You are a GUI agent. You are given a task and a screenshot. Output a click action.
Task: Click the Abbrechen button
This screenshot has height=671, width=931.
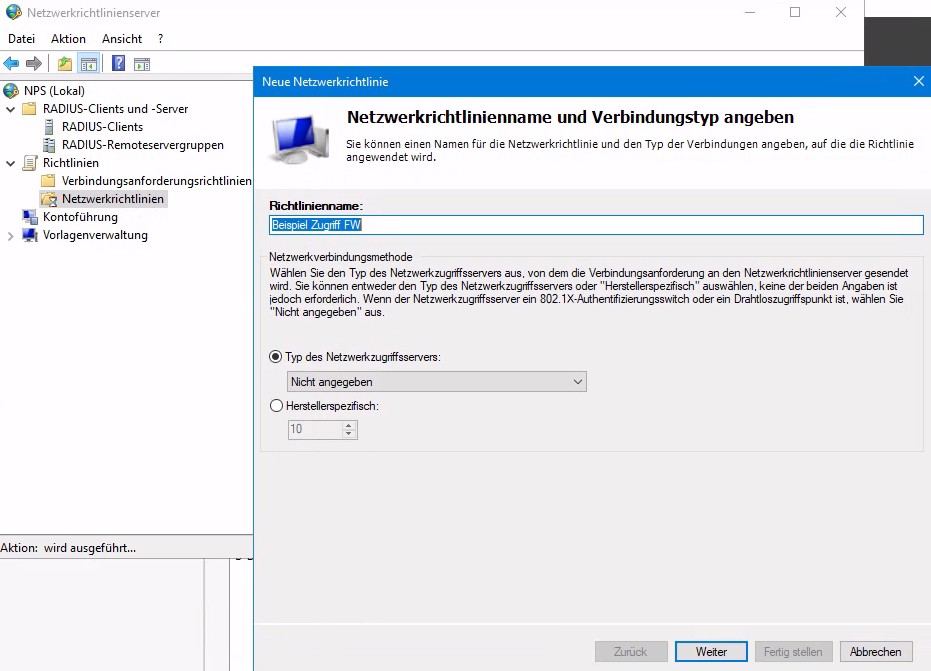(x=875, y=651)
